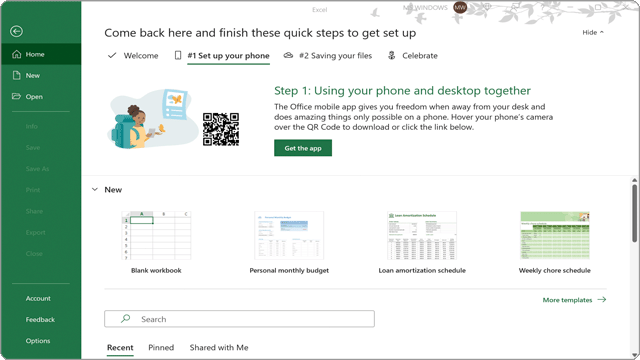Switch to the Shared with Me tab
Image resolution: width=640 pixels, height=360 pixels.
point(219,348)
